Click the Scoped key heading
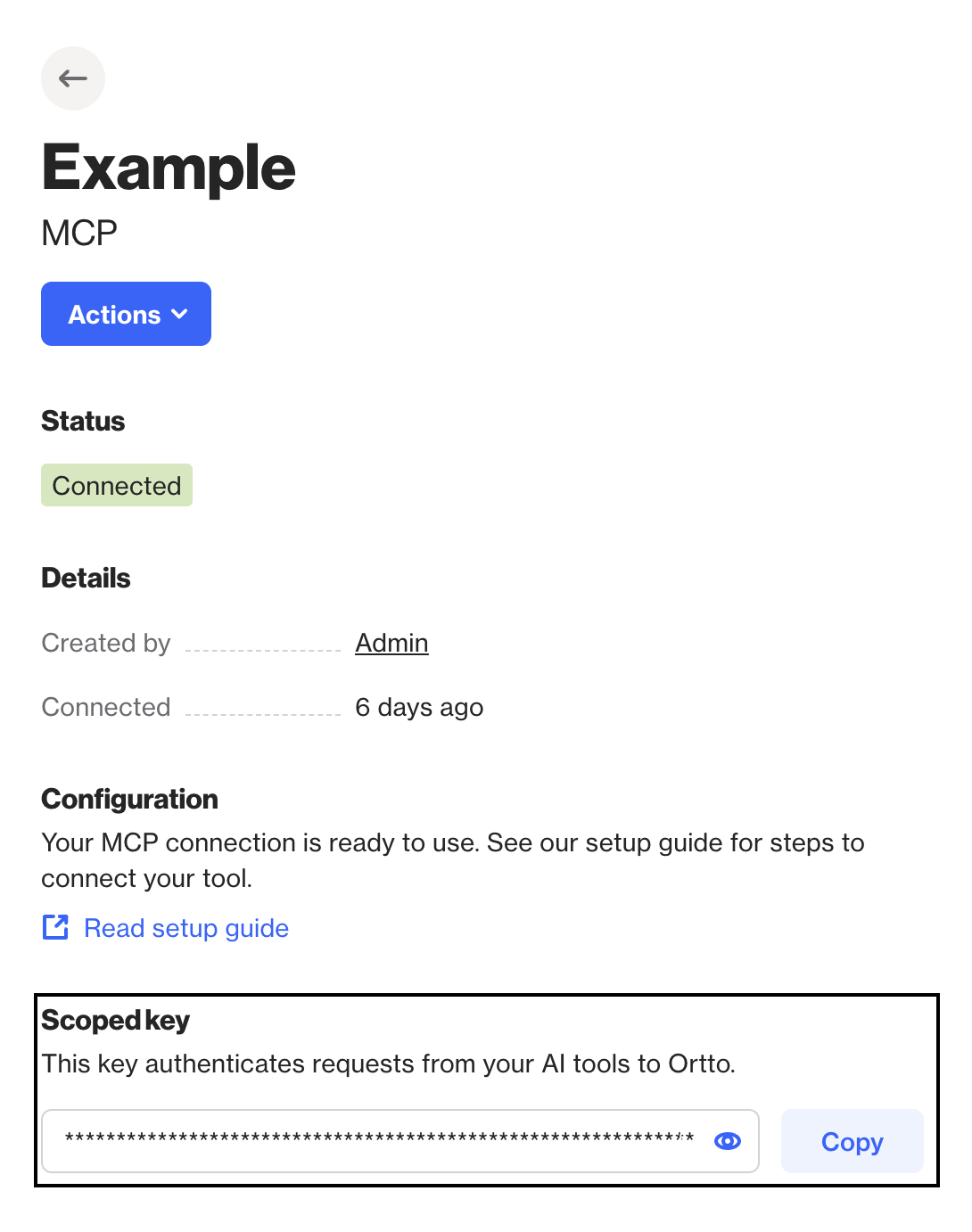This screenshot has width=972, height=1232. pos(115,1020)
